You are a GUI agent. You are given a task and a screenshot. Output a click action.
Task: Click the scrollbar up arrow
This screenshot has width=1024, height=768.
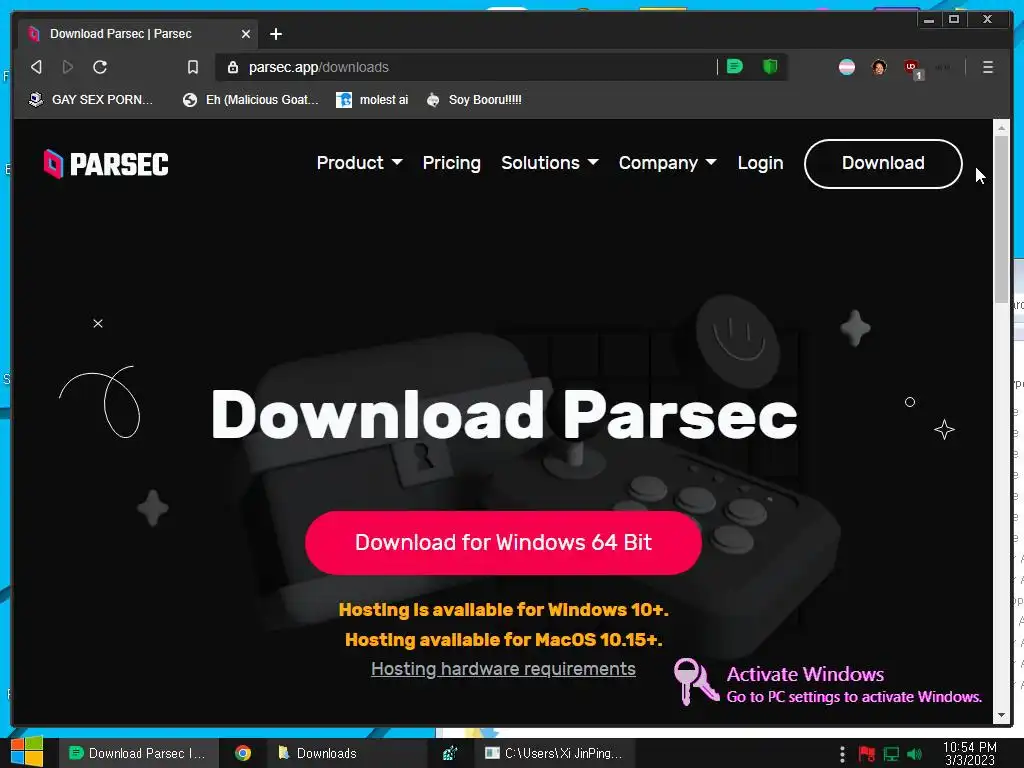(1001, 129)
